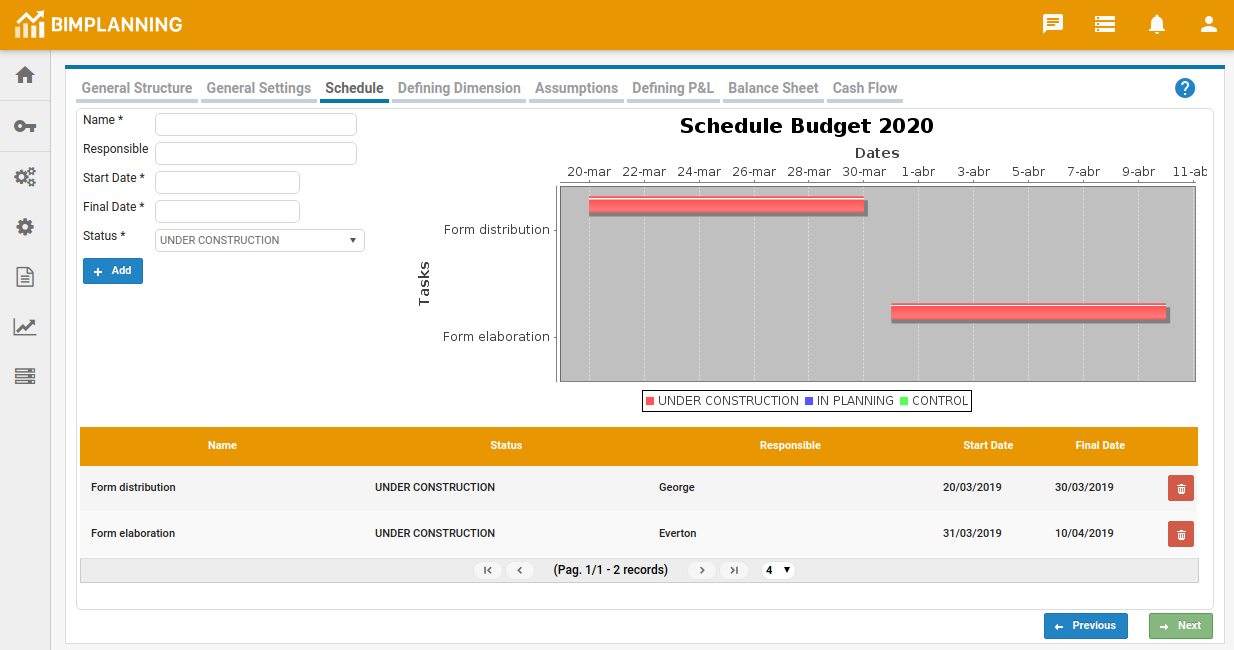Open the line chart icon in sidebar

point(25,327)
